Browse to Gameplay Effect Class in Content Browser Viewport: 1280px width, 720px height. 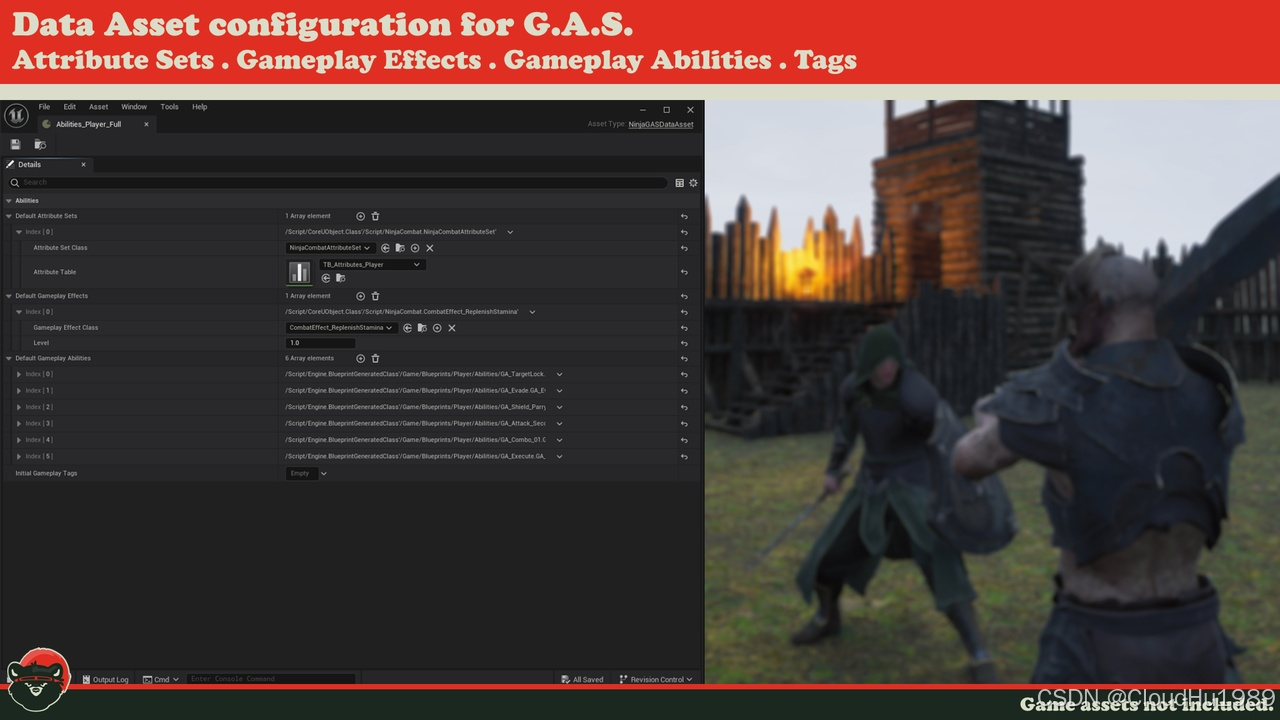coord(422,328)
